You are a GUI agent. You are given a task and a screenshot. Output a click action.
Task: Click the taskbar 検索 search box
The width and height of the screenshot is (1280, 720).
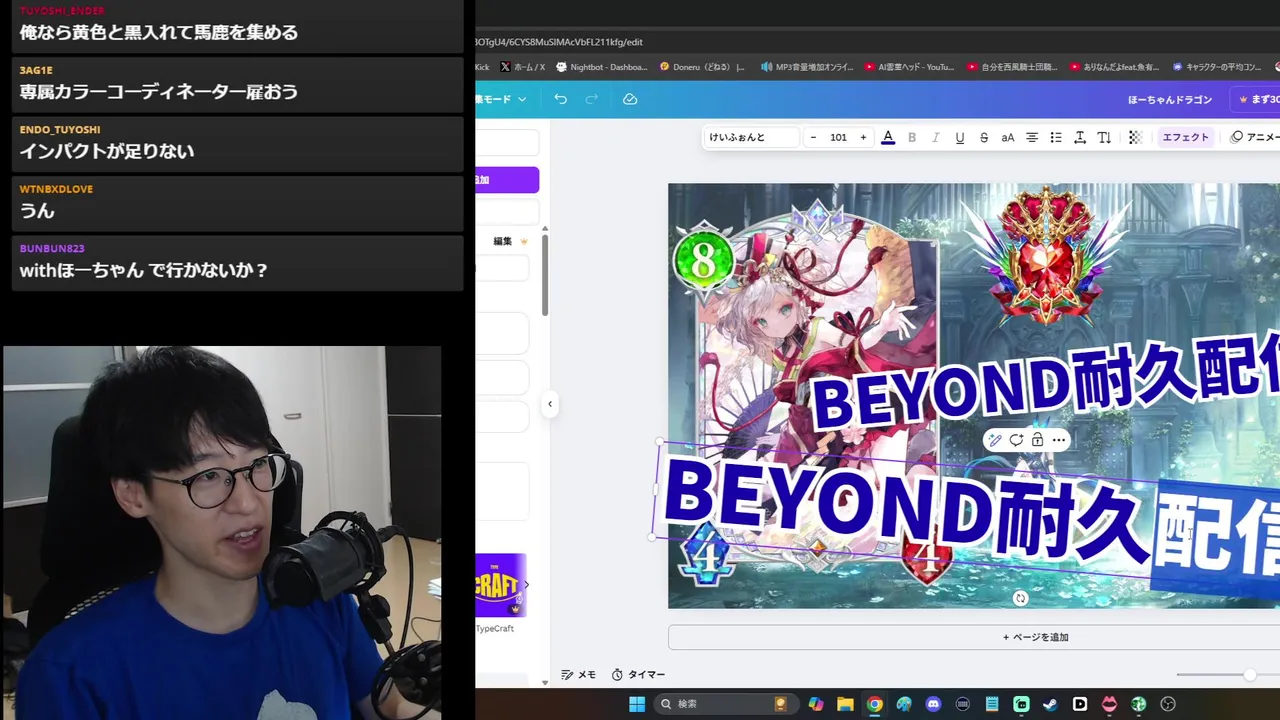pos(725,704)
